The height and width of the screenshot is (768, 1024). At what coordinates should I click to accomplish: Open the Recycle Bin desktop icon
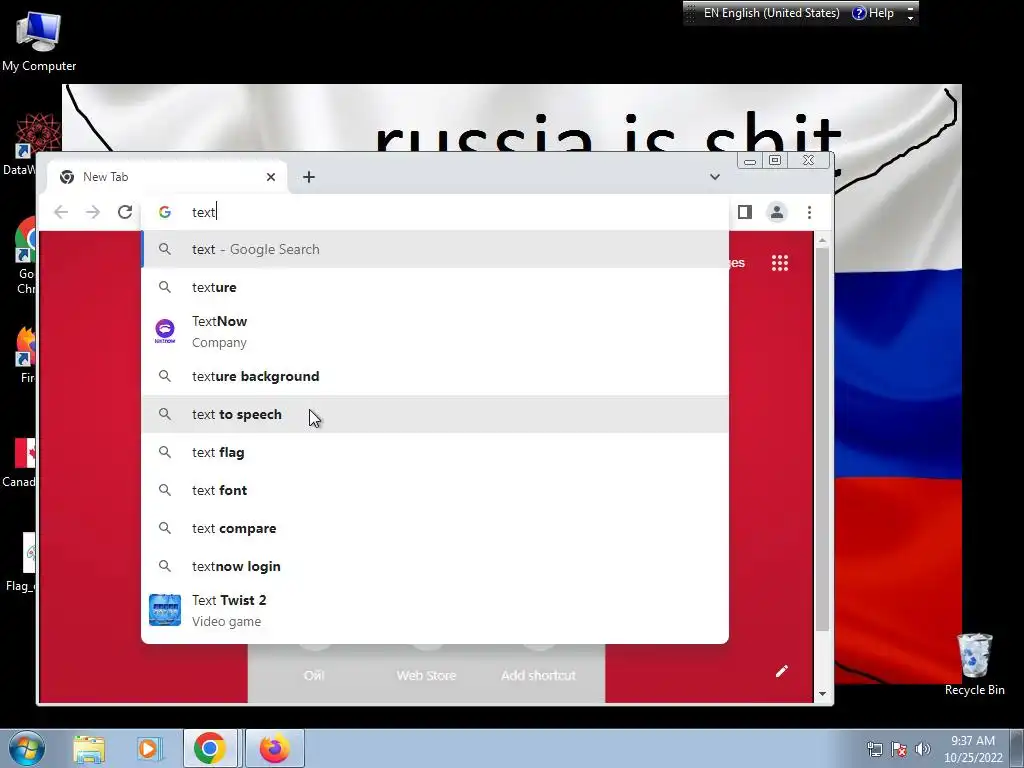974,664
